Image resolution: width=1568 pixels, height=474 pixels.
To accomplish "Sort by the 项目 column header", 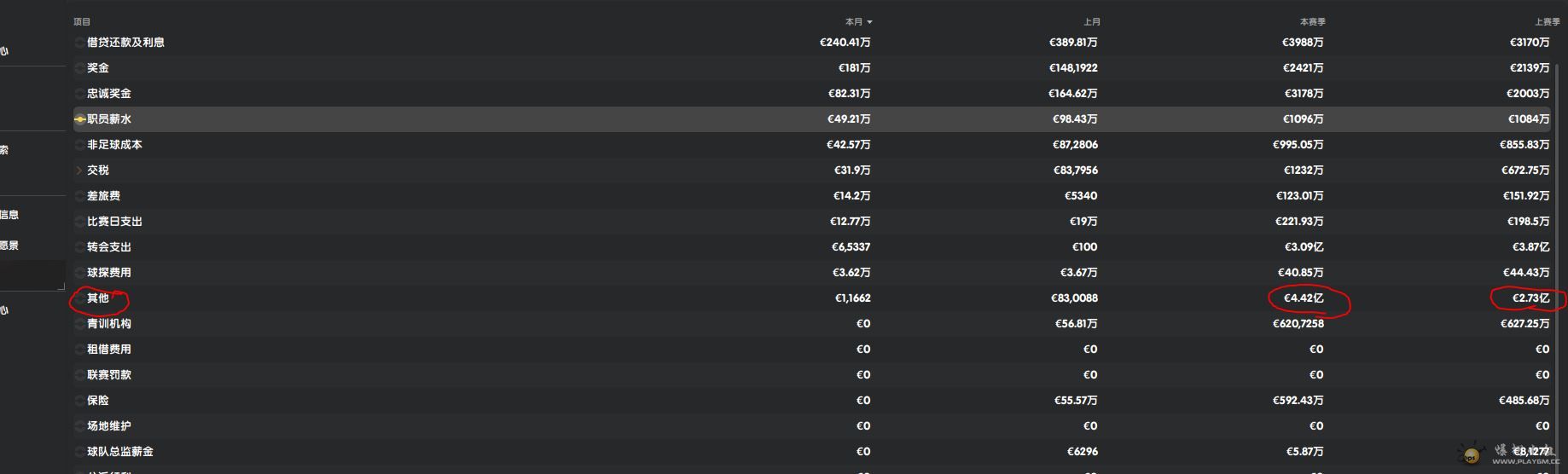I will point(82,21).
